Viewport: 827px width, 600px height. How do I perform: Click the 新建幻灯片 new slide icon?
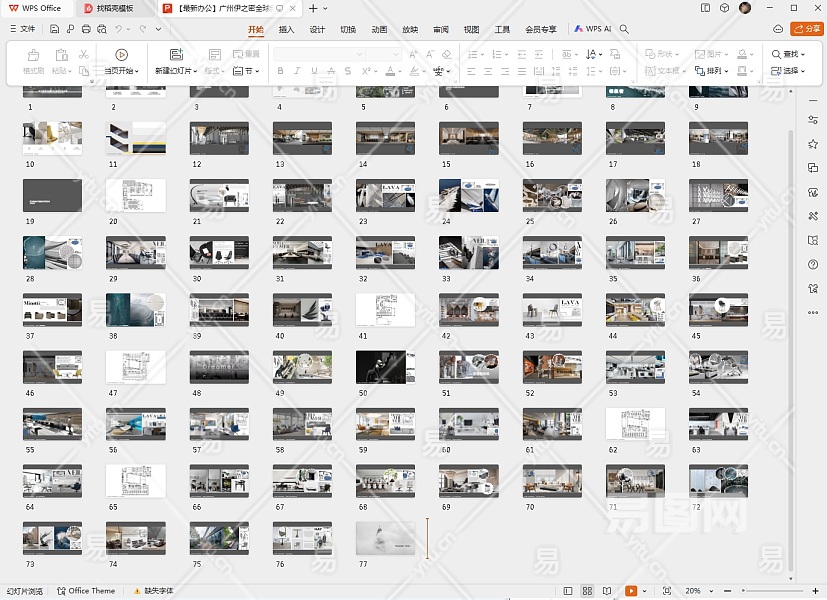pos(176,54)
